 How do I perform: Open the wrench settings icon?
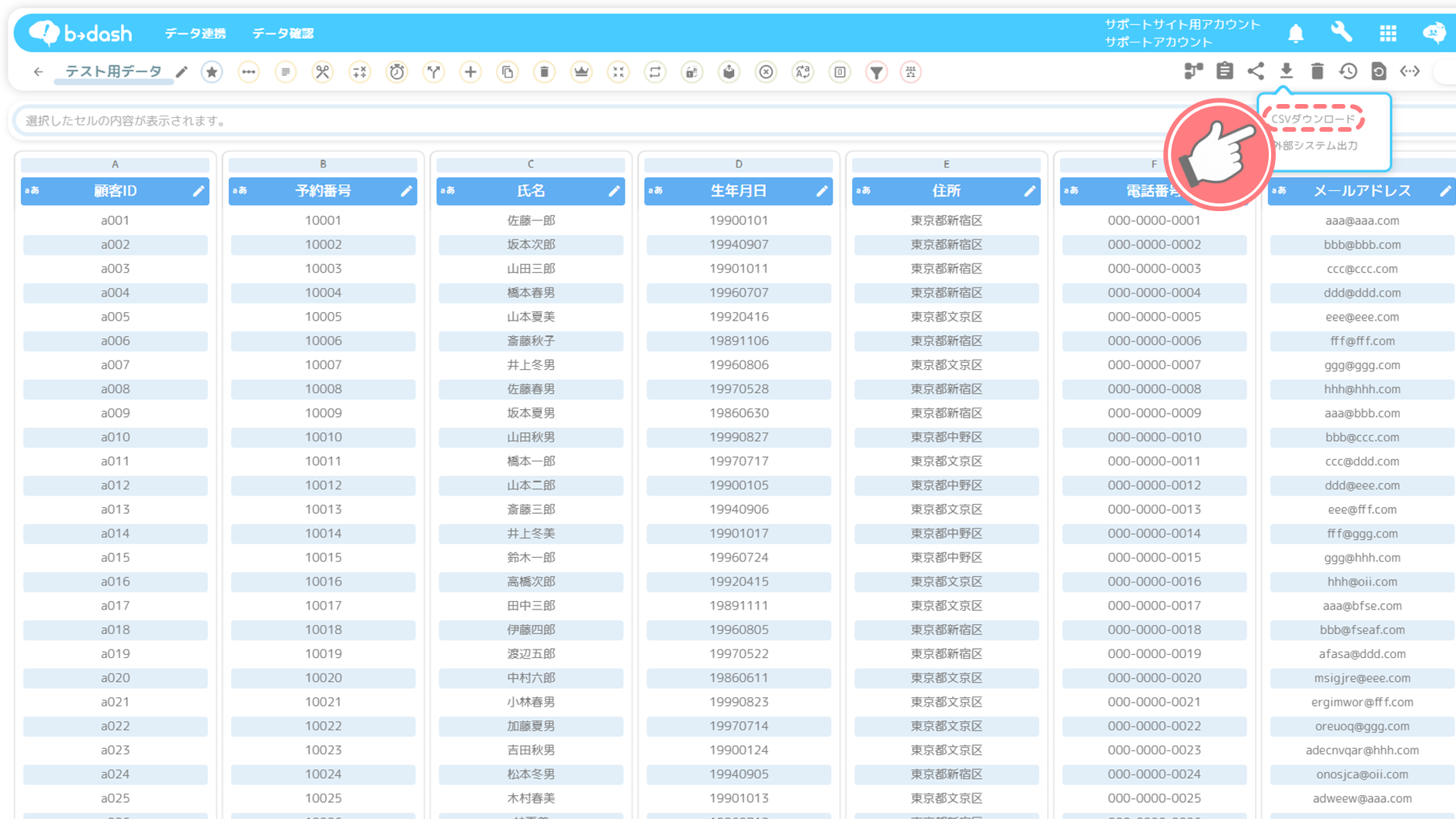[x=1341, y=32]
